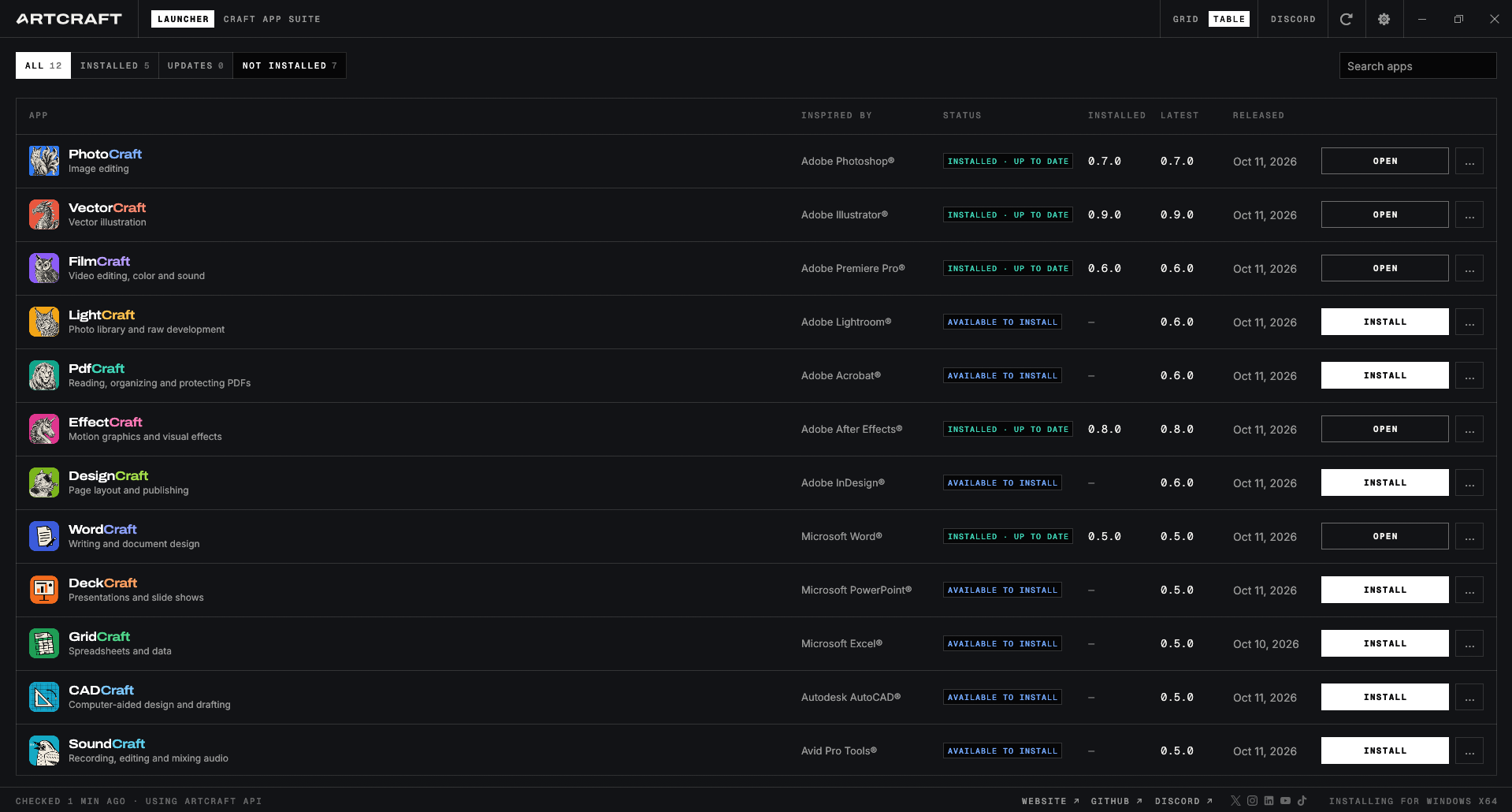This screenshot has width=1512, height=812.
Task: Switch to Table view
Action: click(x=1229, y=19)
